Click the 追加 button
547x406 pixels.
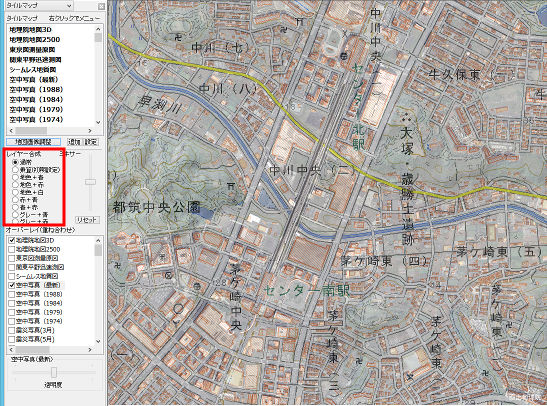74,142
